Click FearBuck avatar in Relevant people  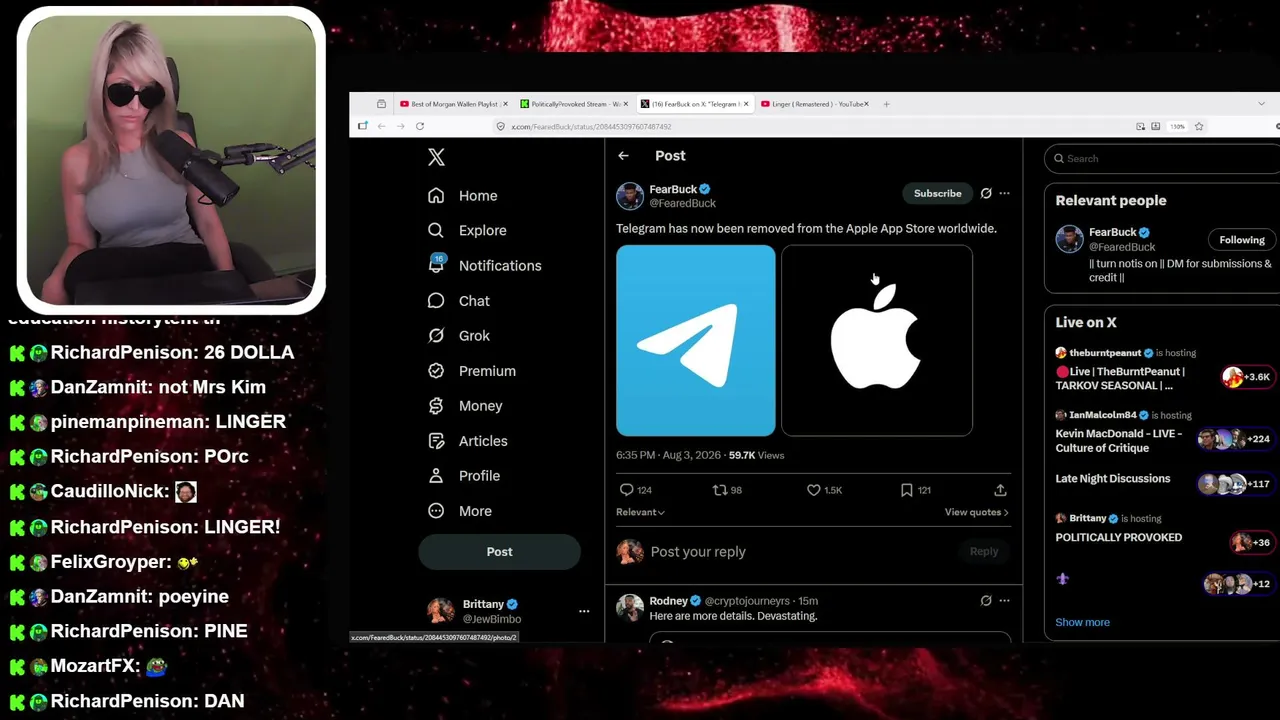coord(1069,240)
